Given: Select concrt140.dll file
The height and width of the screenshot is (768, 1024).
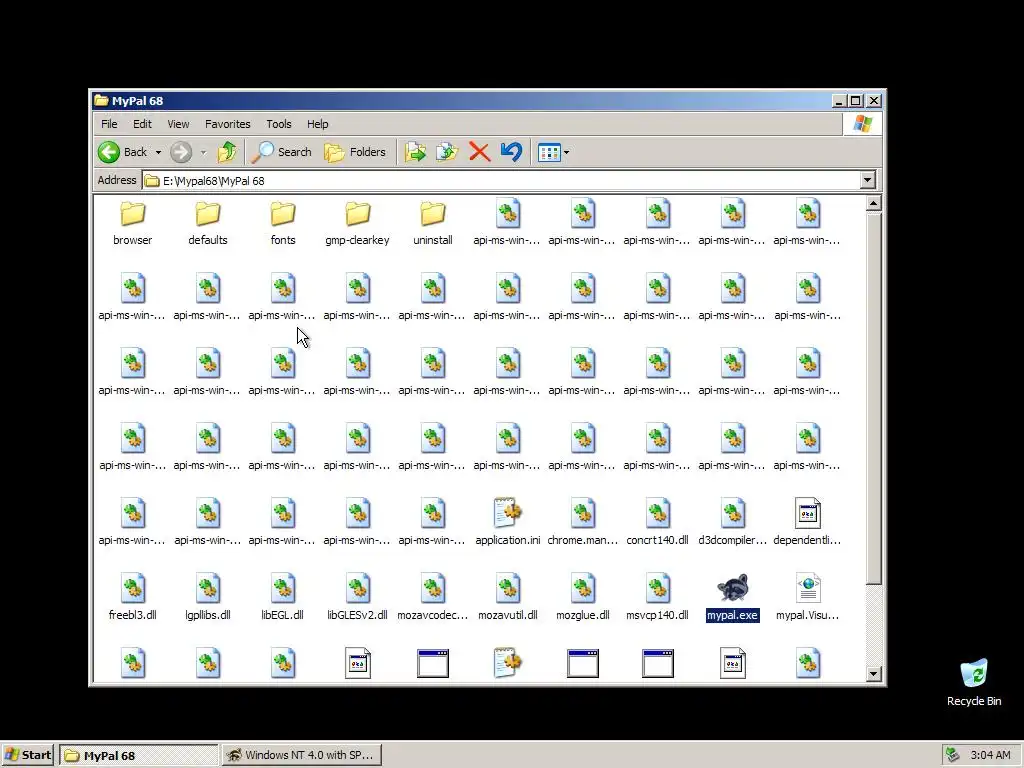Looking at the screenshot, I should pos(657,523).
